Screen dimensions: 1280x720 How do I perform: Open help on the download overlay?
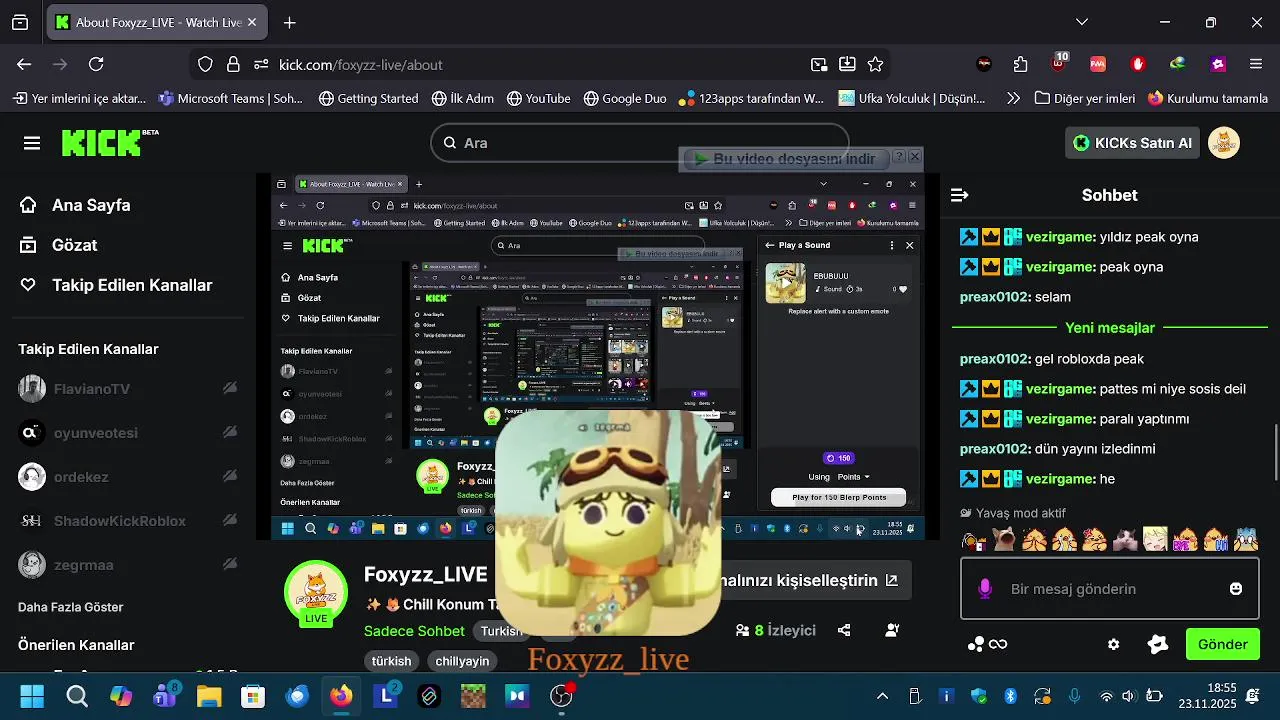[899, 157]
